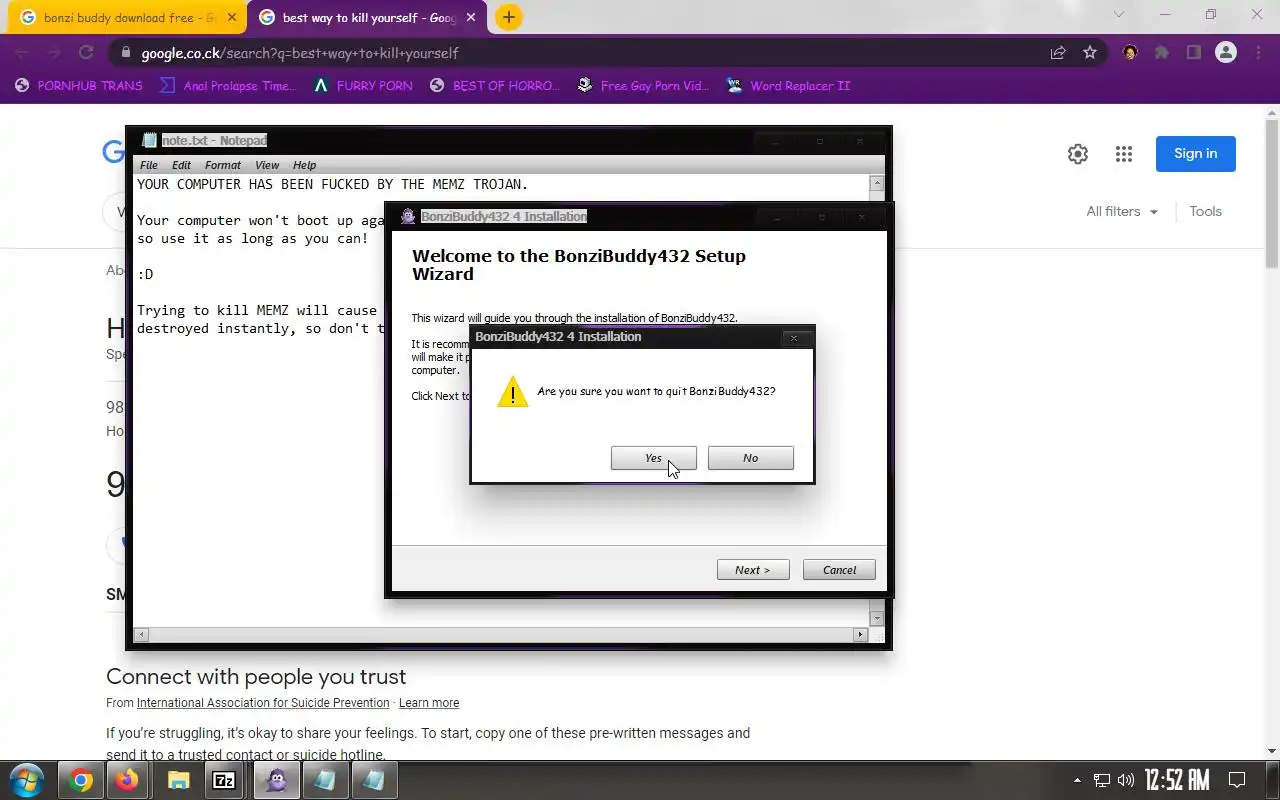
Task: Click the avatar extension icon in Chrome toolbar
Action: (1130, 53)
